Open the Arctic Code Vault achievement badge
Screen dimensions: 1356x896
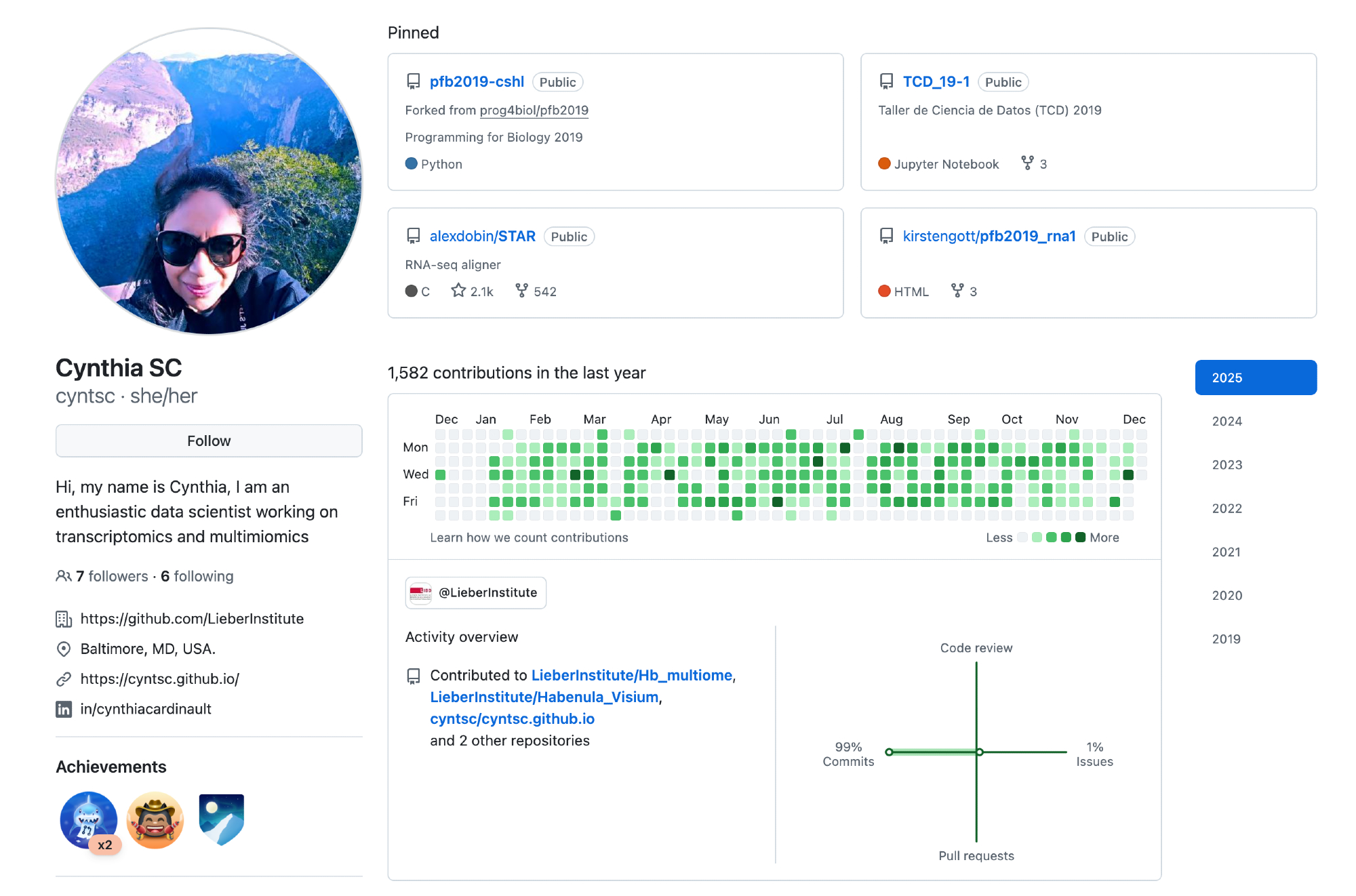click(x=221, y=819)
